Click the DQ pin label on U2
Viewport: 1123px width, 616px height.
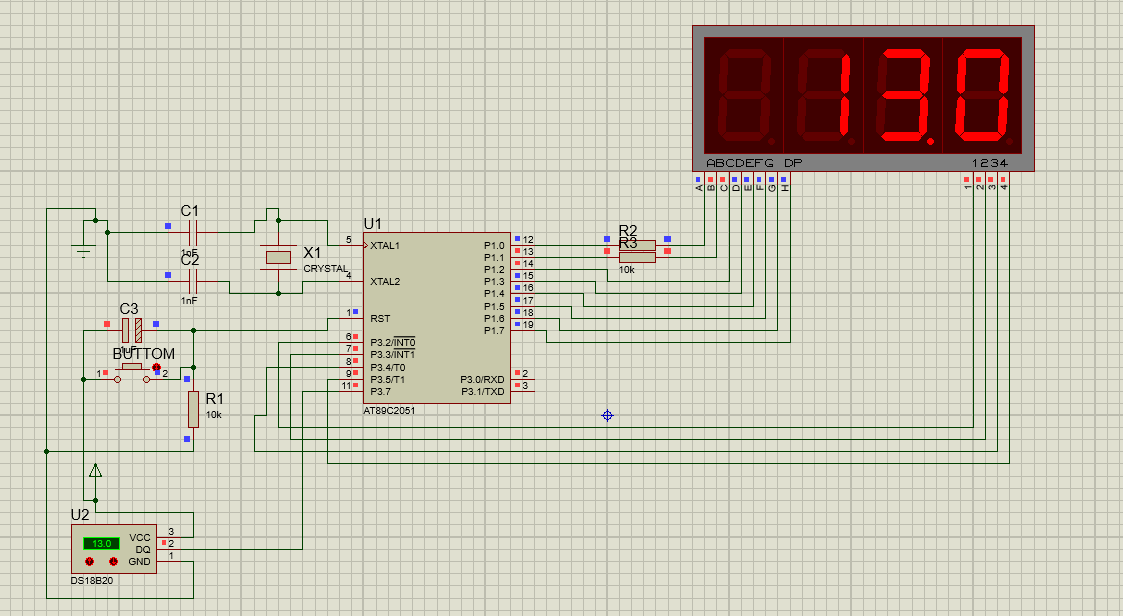pos(143,549)
